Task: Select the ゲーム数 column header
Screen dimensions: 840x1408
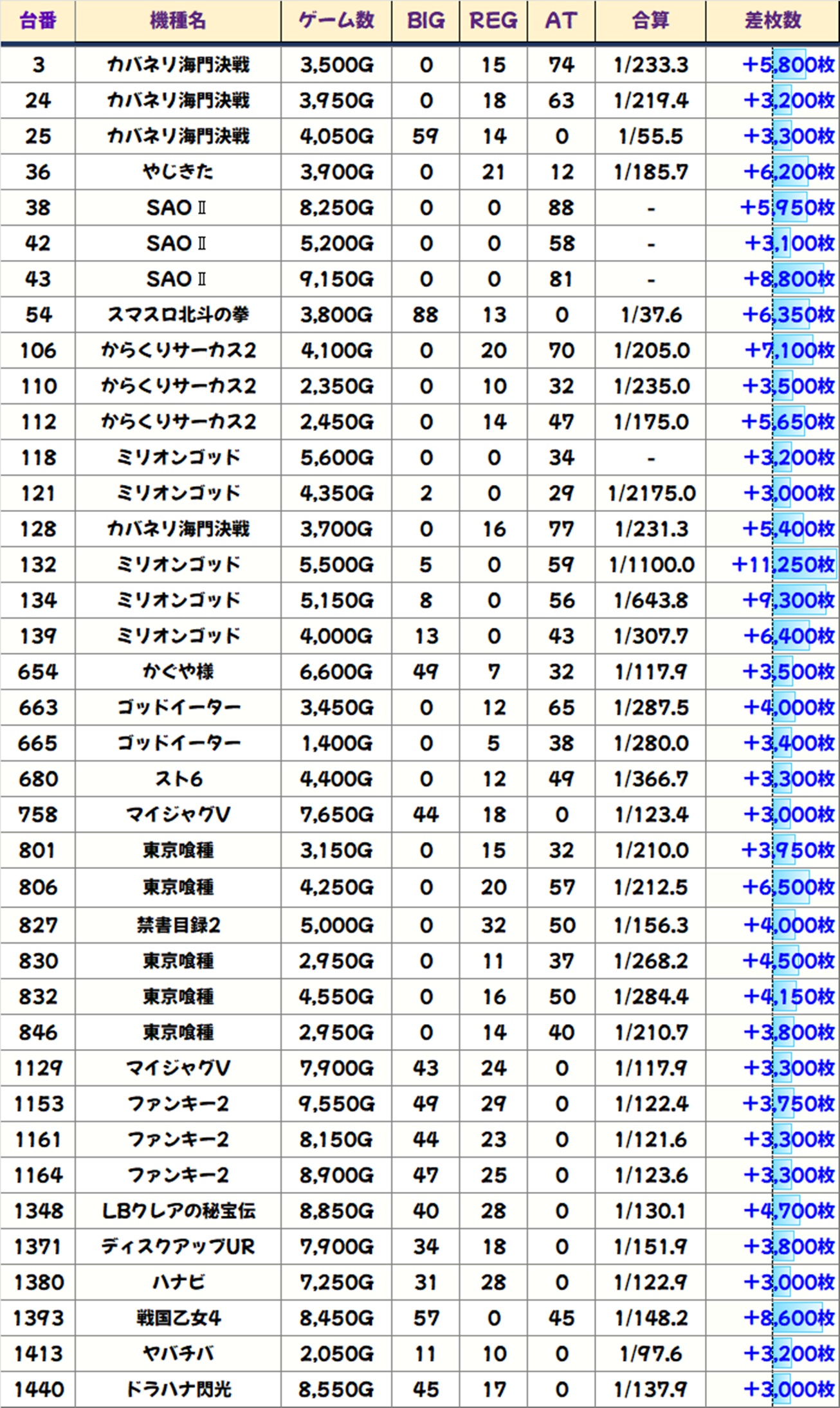Action: click(x=336, y=21)
